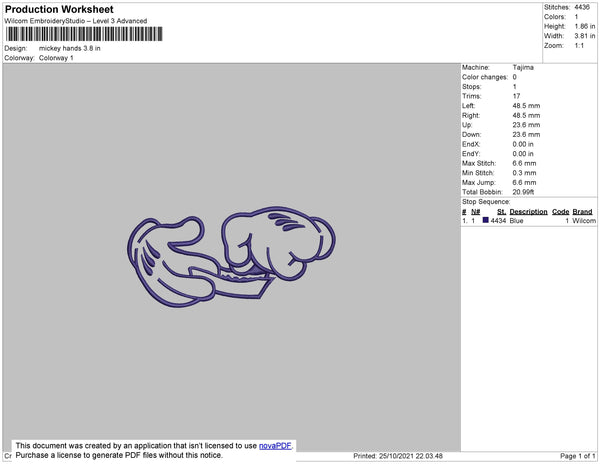This screenshot has width=600, height=464.
Task: Select the 'Production Worksheet' heading
Action: [59, 9]
